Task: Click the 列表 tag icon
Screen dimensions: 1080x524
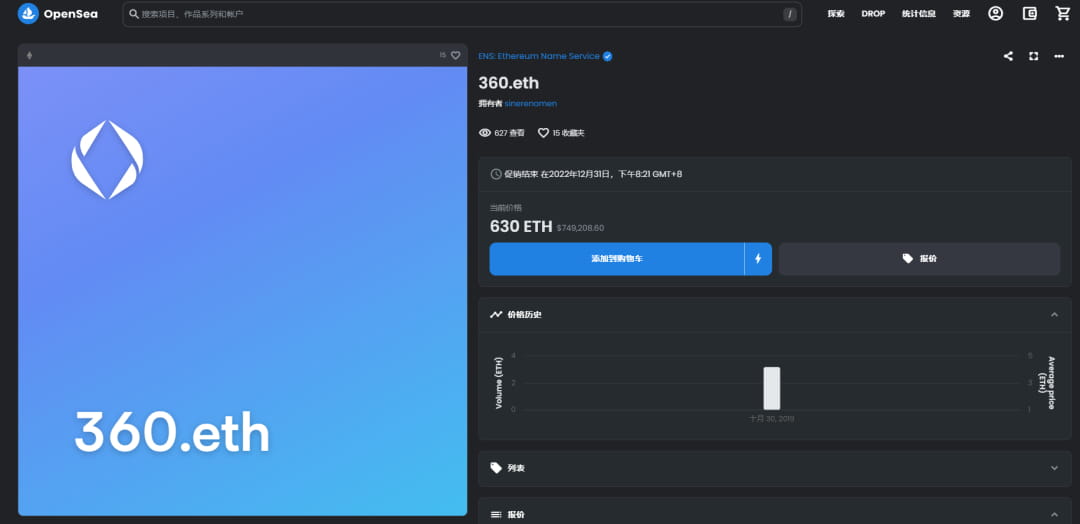Action: click(496, 468)
